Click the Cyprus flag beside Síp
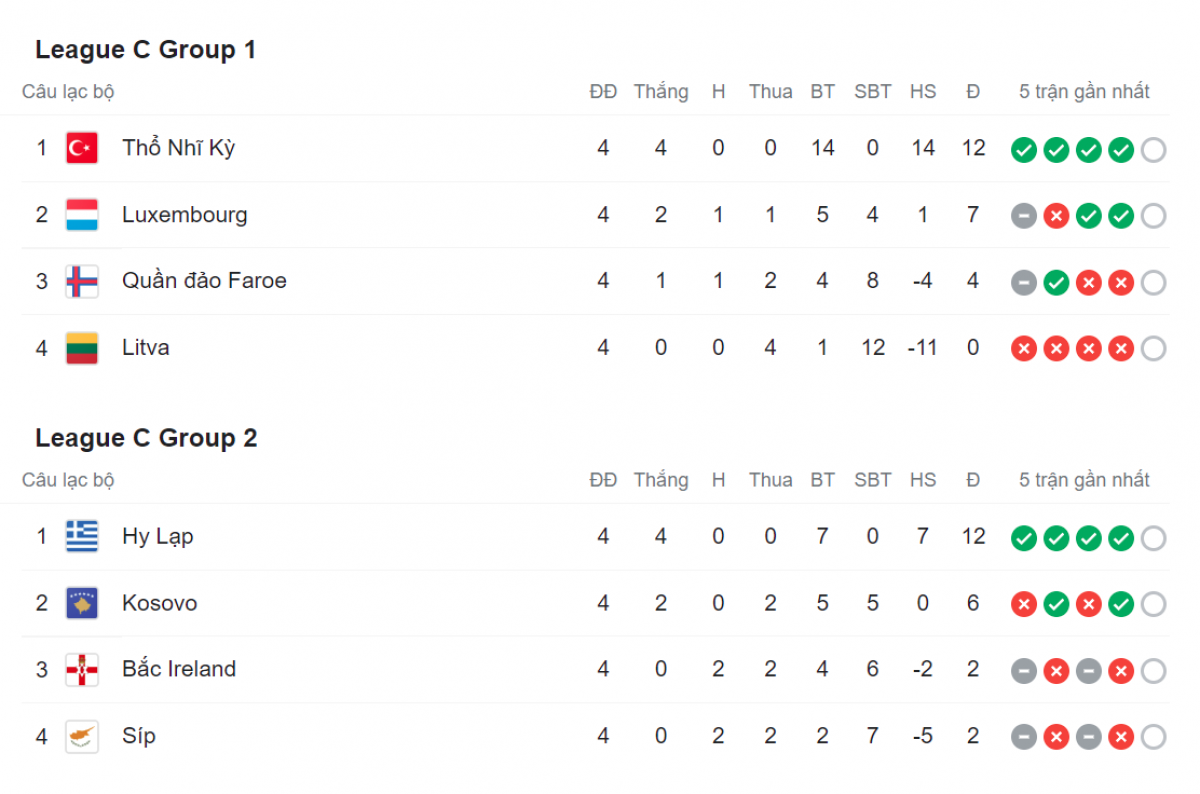The width and height of the screenshot is (1200, 794). click(82, 737)
